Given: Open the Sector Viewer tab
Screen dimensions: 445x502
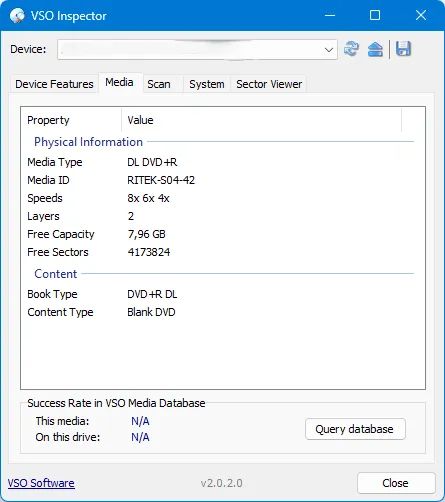Looking at the screenshot, I should coord(269,84).
